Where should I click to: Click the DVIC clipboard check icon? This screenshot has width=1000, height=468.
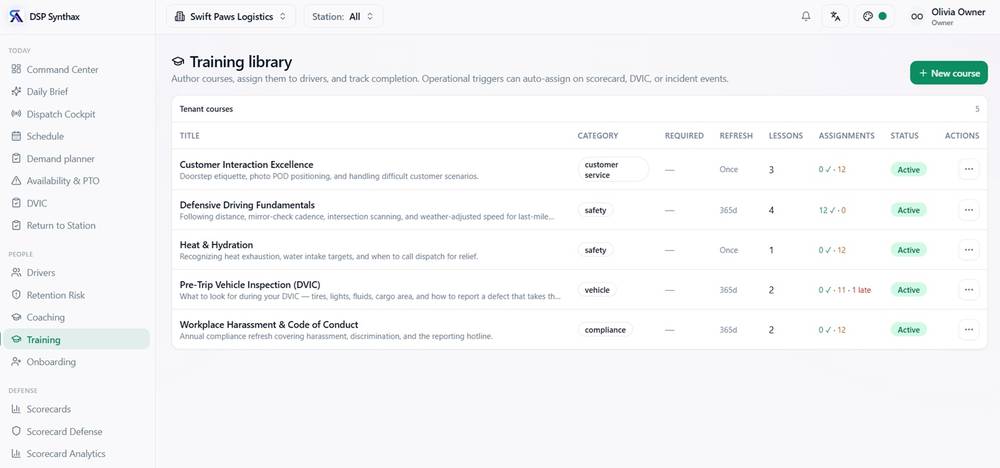click(16, 203)
